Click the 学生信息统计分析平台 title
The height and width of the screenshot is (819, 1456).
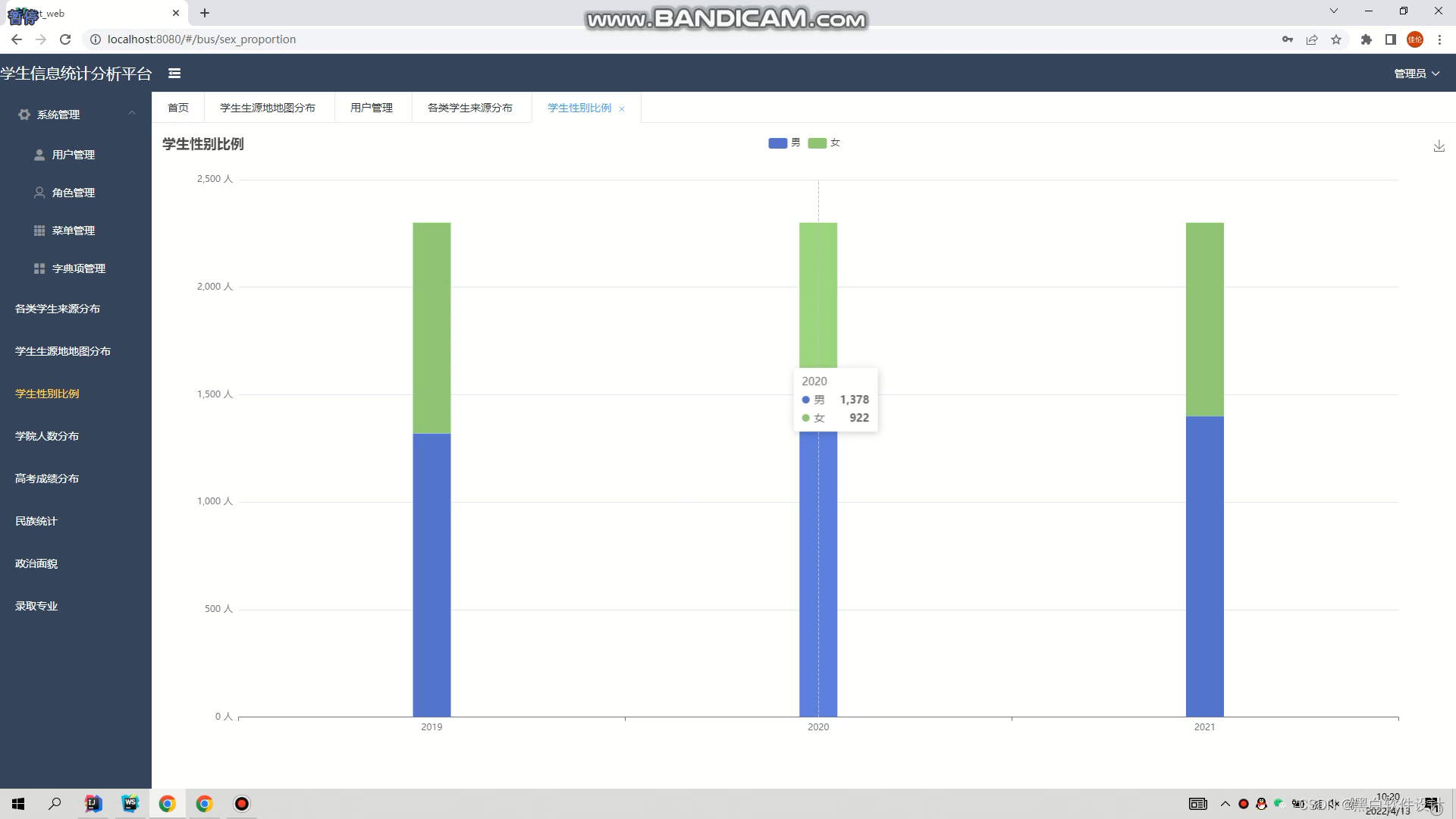76,74
